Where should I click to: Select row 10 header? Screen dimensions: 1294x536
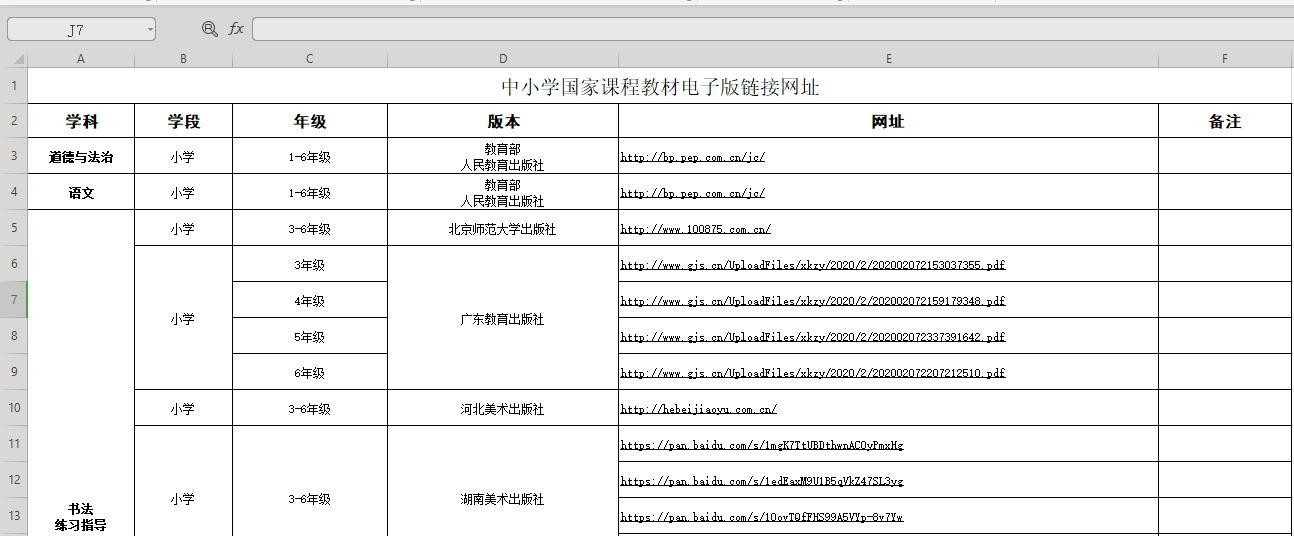14,408
